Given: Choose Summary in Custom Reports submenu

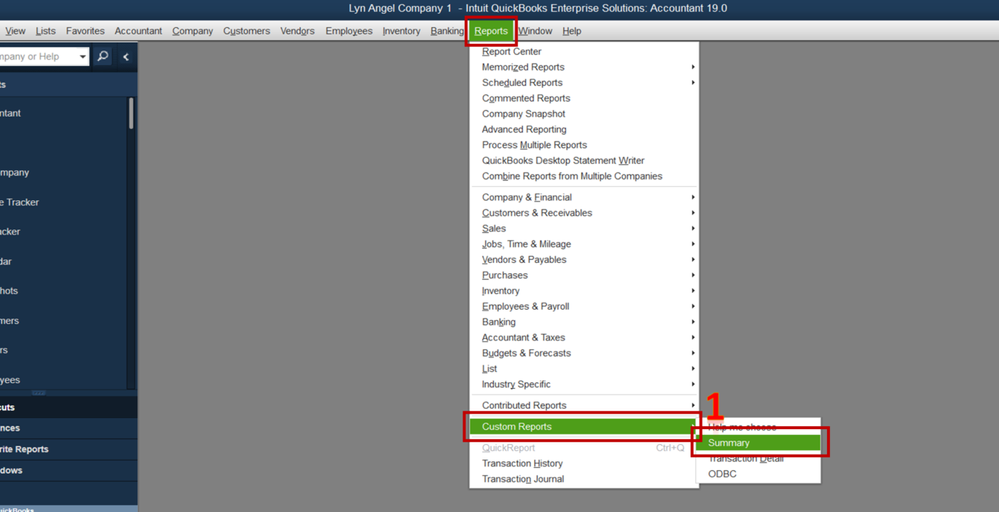Looking at the screenshot, I should pyautogui.click(x=758, y=443).
